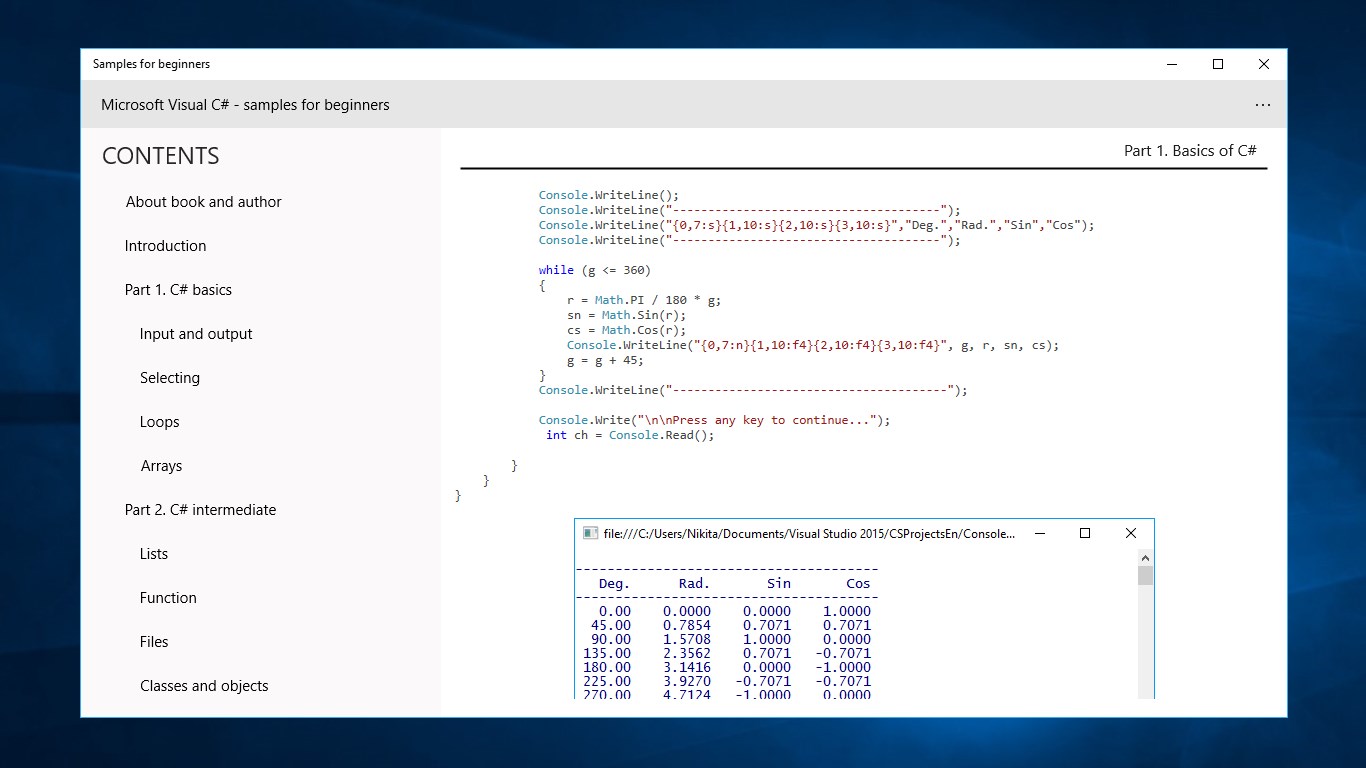
Task: Click the '135.00' degree value
Action: click(x=607, y=653)
